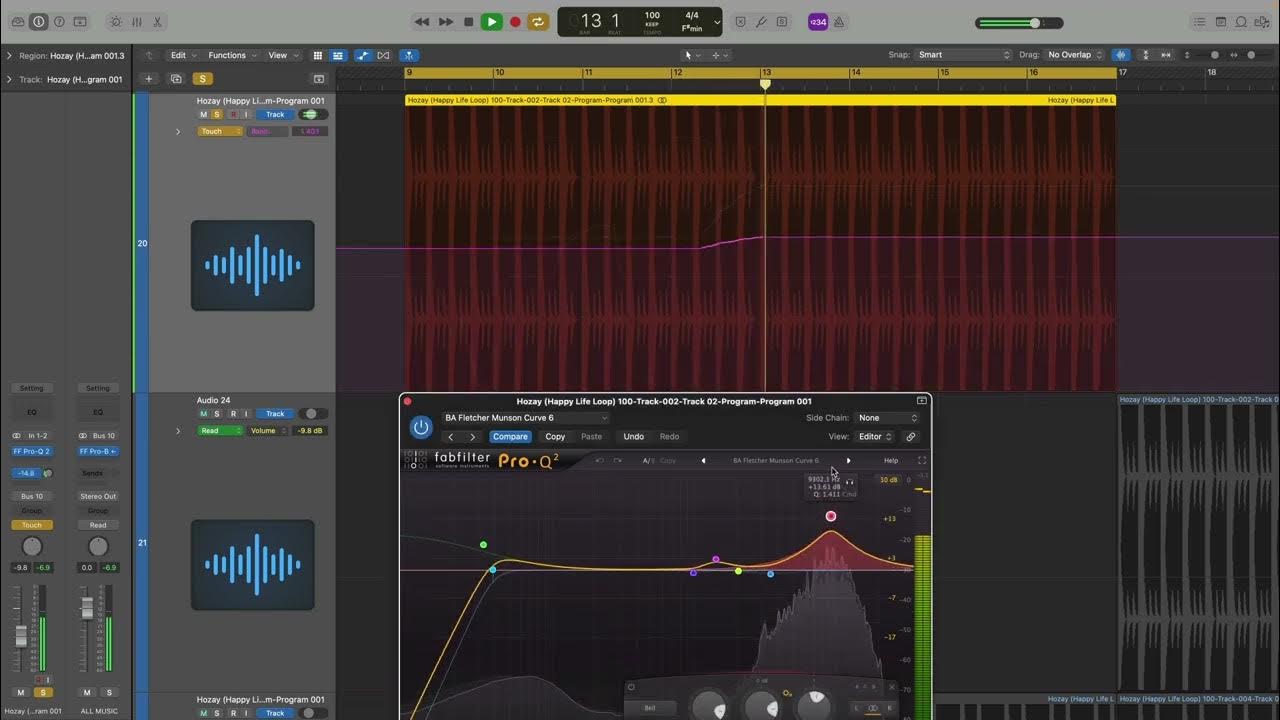The width and height of the screenshot is (1280, 720).
Task: Solo the Audio 24 track
Action: [217, 414]
